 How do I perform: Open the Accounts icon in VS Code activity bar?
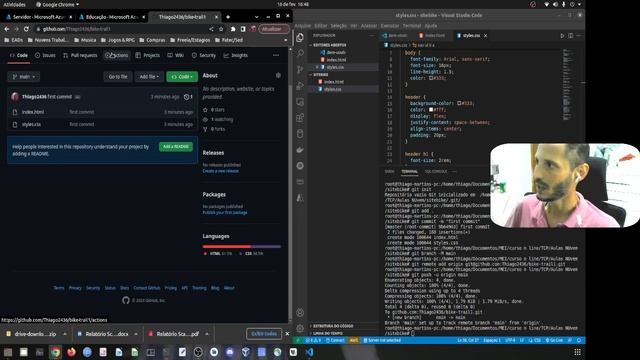300,313
